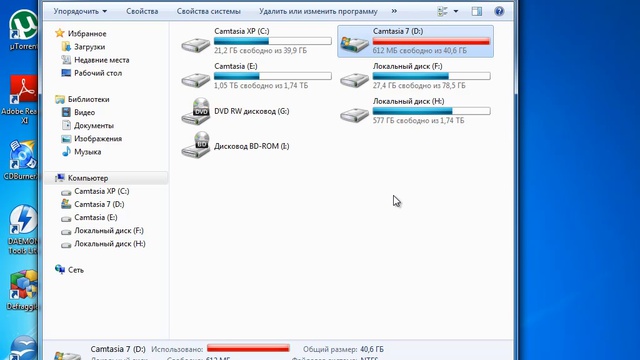Select Библиотеки in navigation pane
The width and height of the screenshot is (640, 360).
tap(89, 99)
